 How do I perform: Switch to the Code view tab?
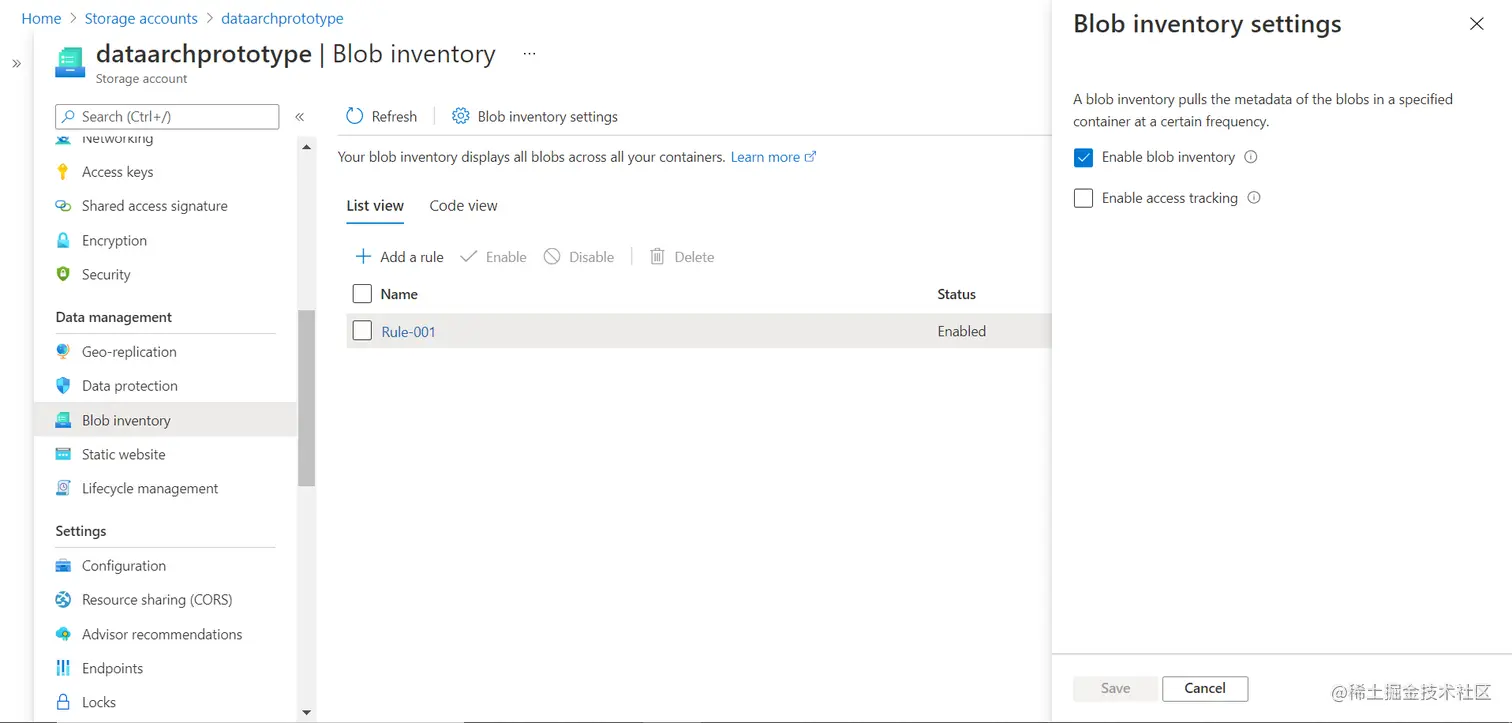(463, 205)
